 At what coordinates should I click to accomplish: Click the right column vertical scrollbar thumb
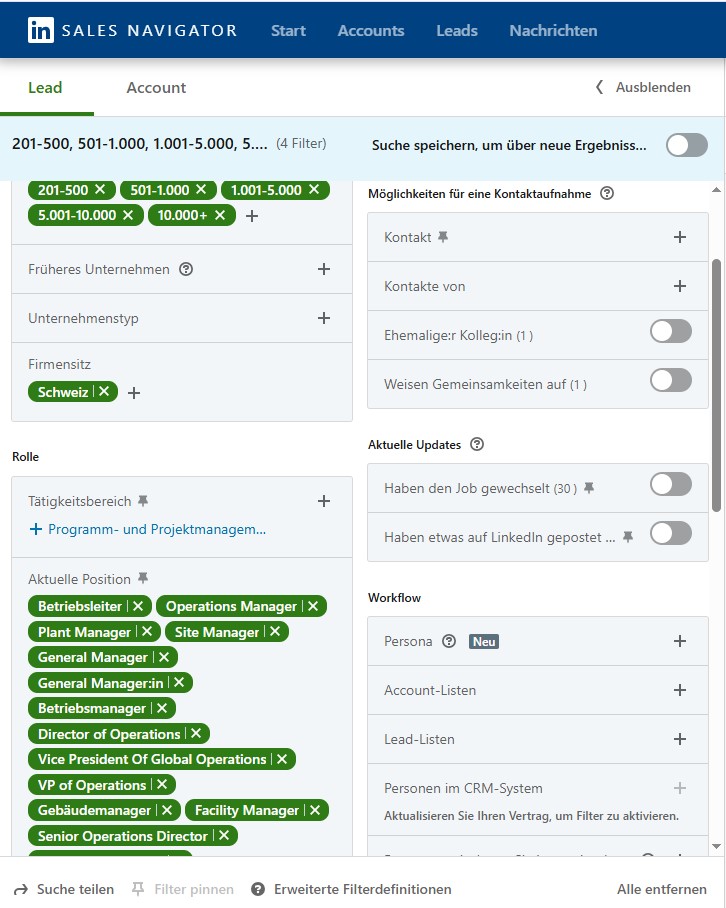point(716,385)
